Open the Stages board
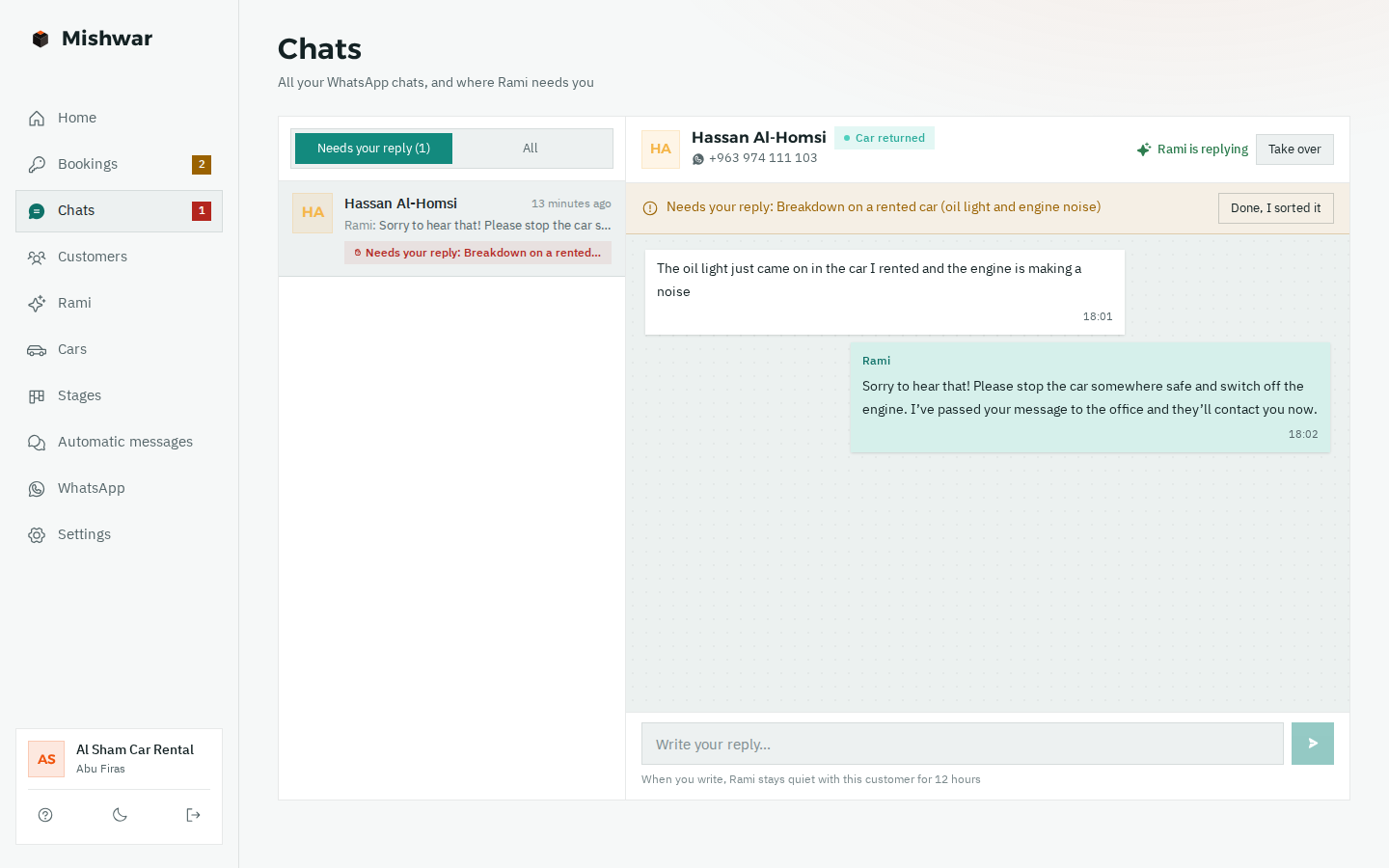The height and width of the screenshot is (868, 1389). click(x=119, y=395)
